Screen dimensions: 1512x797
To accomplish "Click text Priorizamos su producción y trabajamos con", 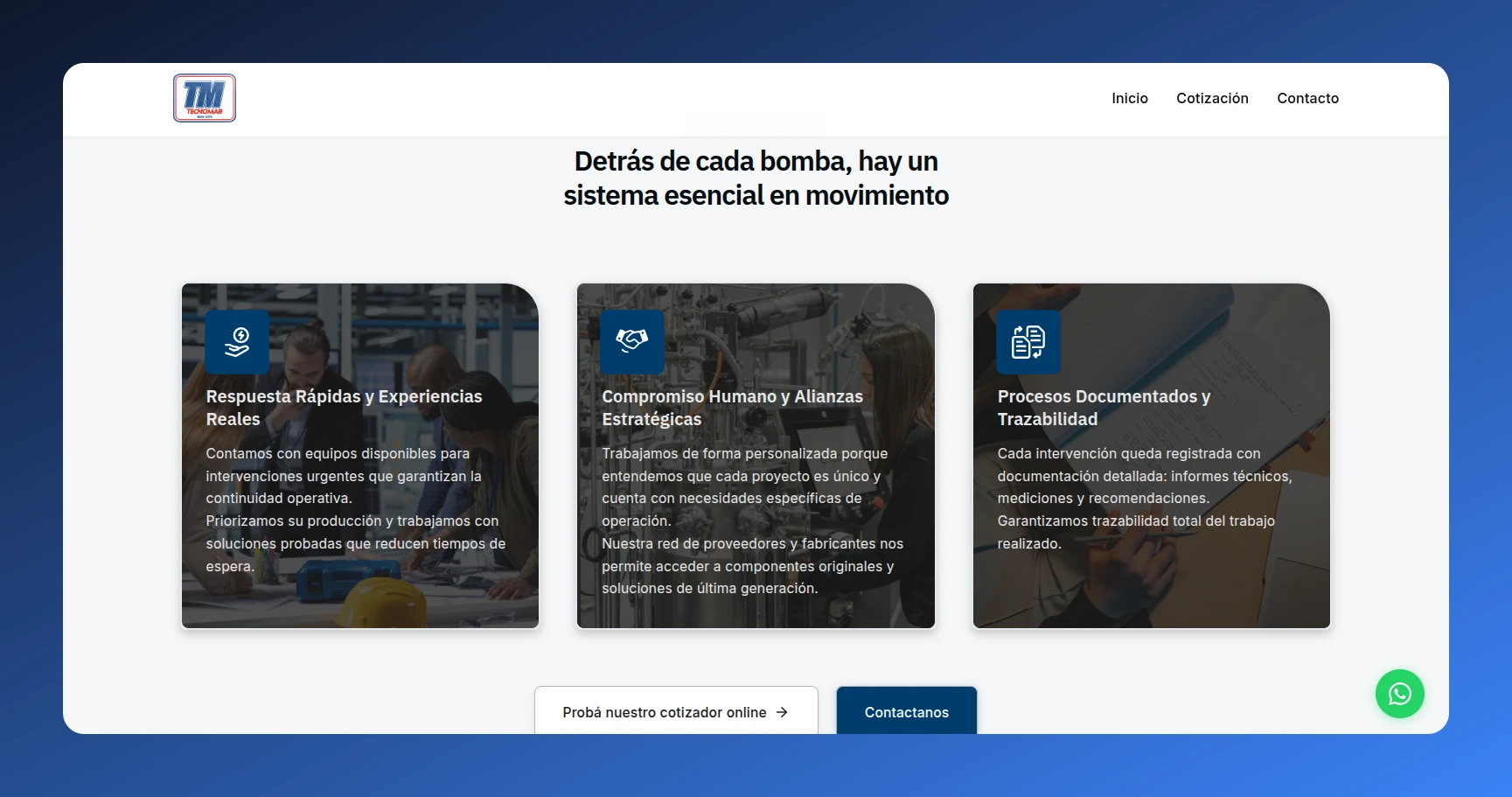I will click(352, 521).
